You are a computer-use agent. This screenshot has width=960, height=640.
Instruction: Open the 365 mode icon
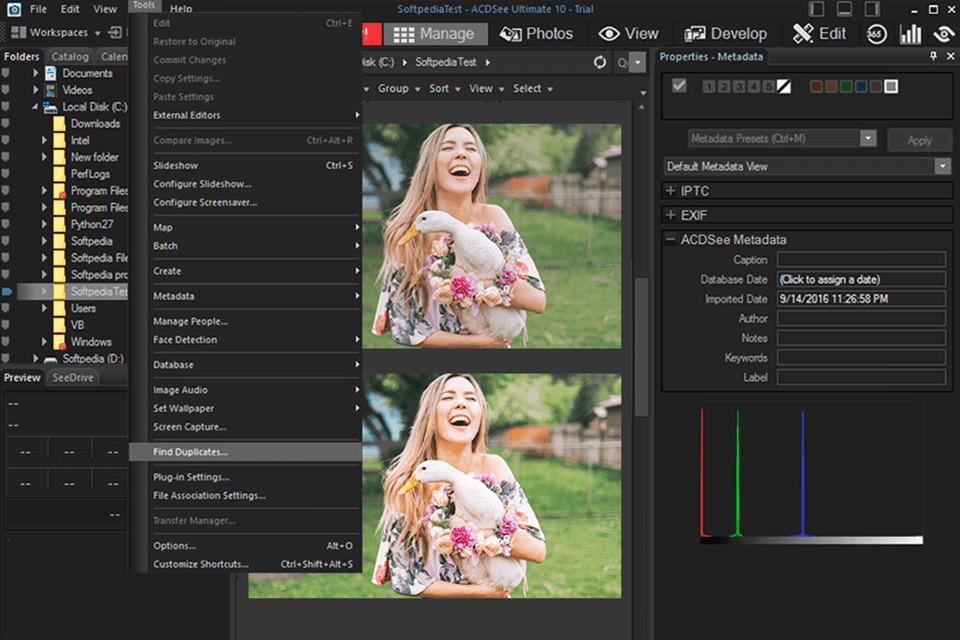tap(876, 33)
